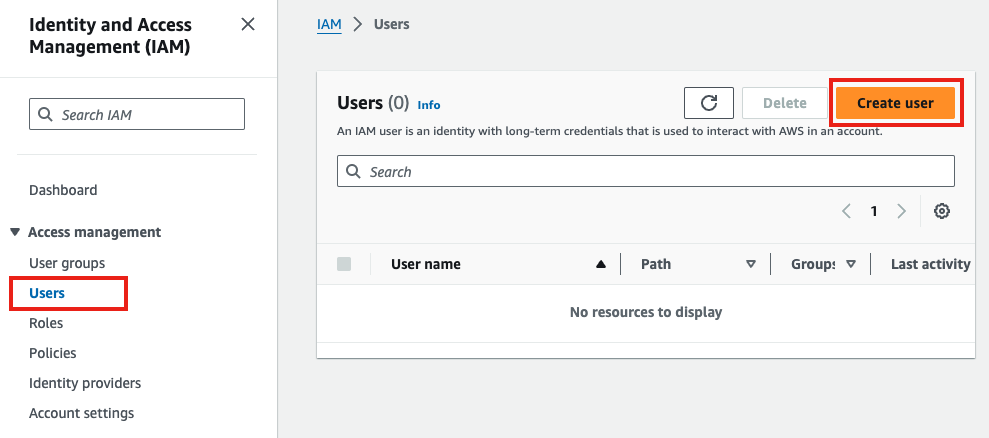Open Identity providers in the sidebar
Screen dimensions: 989x438
[x=85, y=383]
